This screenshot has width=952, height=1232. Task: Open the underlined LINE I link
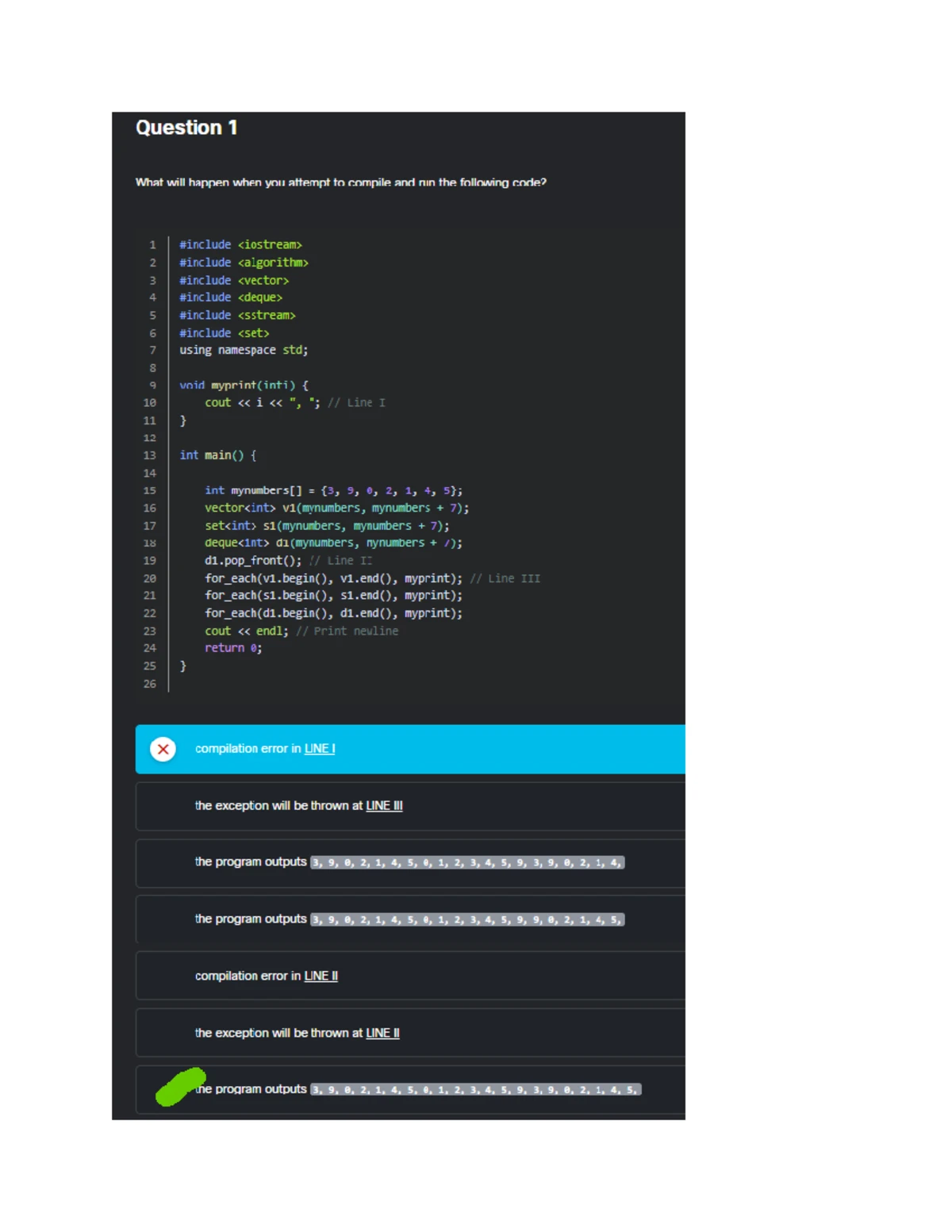pos(320,749)
